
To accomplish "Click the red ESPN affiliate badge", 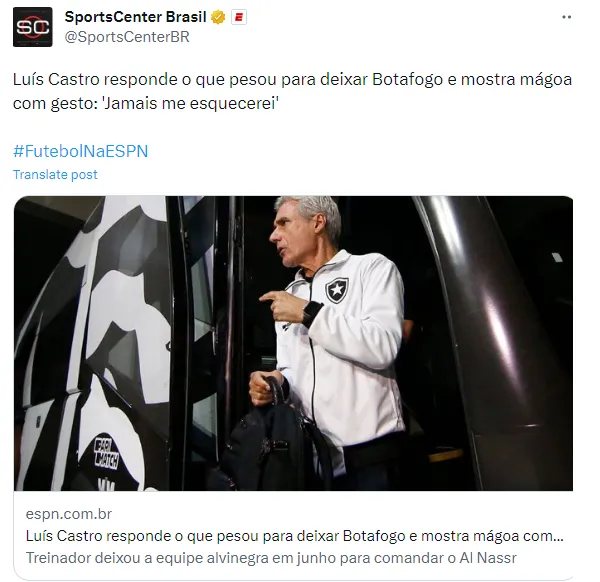I will pos(239,17).
